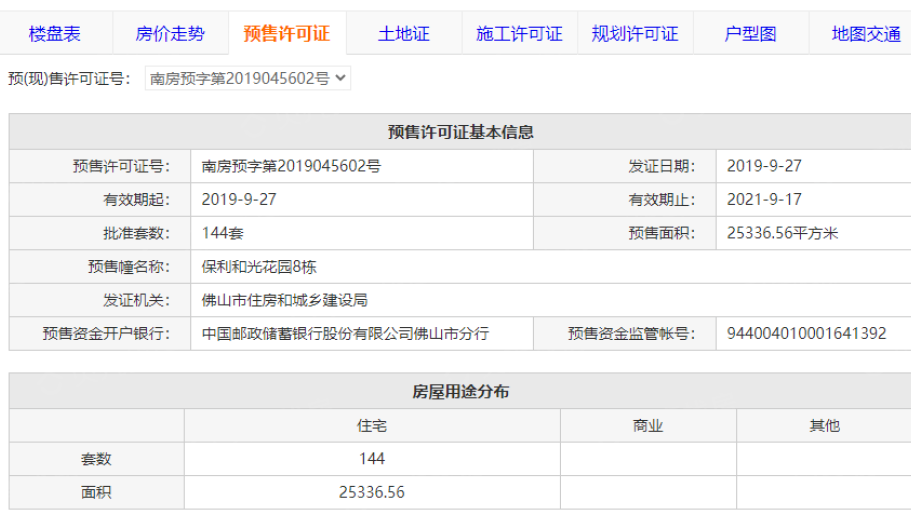Click building name 保利和光花园8栋
911x520 pixels.
click(259, 267)
